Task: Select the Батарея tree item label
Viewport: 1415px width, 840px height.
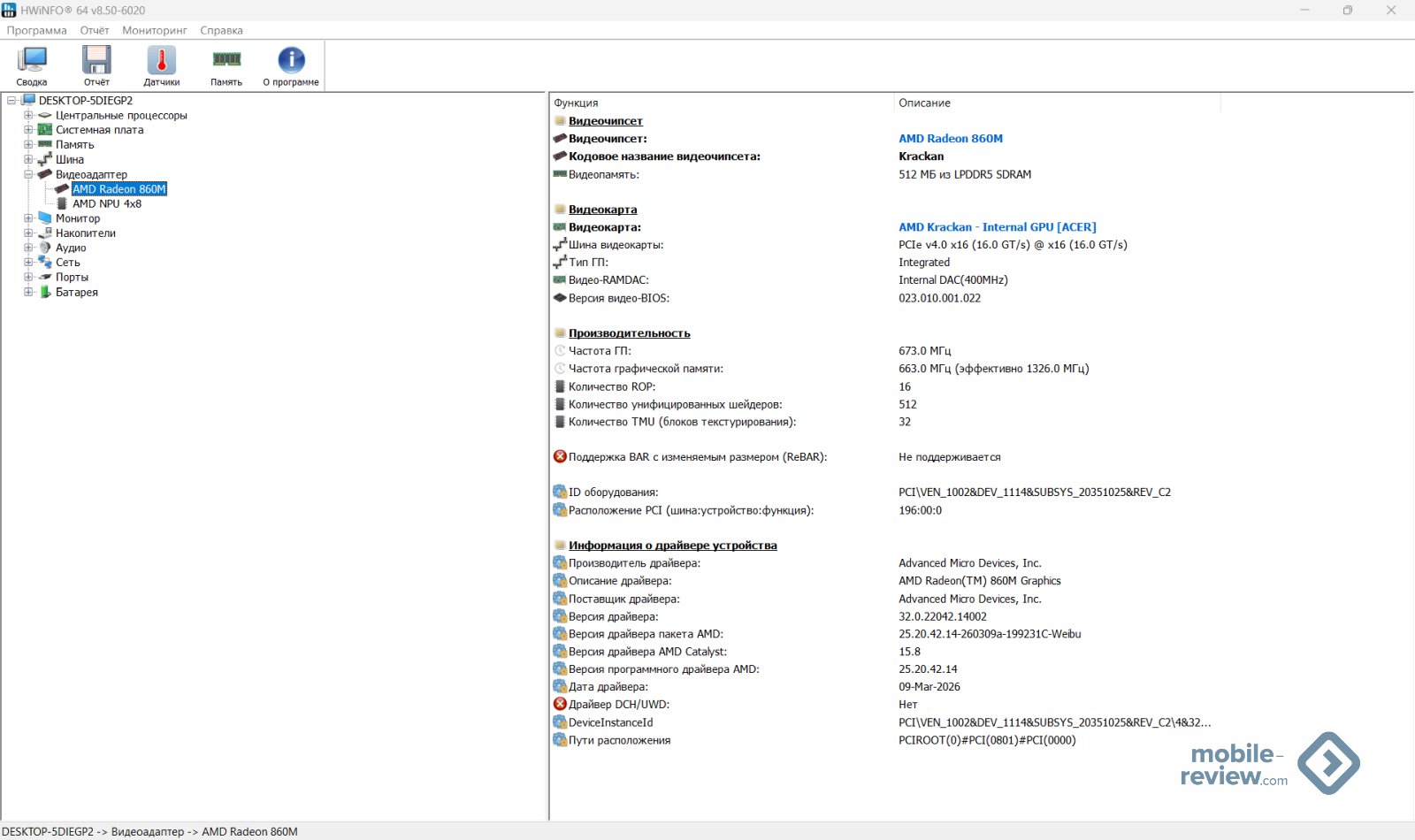Action: click(x=77, y=292)
